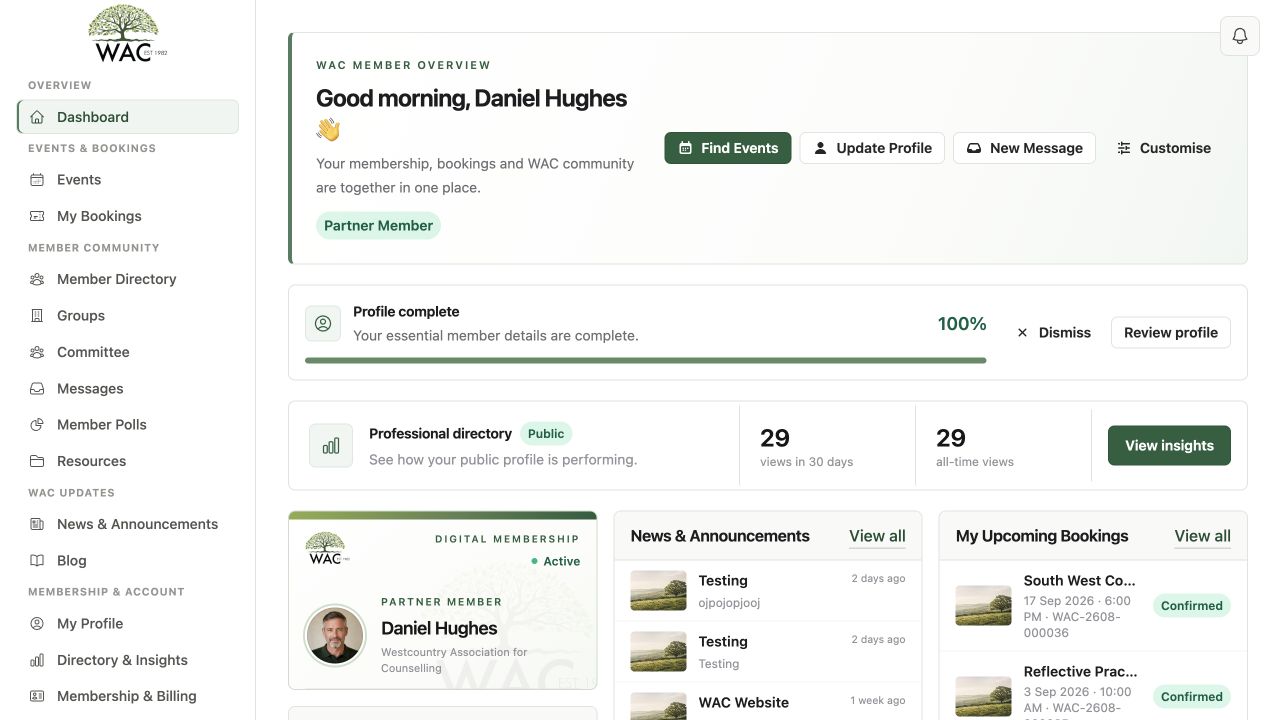Dismiss the profile complete banner
Image resolution: width=1280 pixels, height=720 pixels.
click(1054, 333)
